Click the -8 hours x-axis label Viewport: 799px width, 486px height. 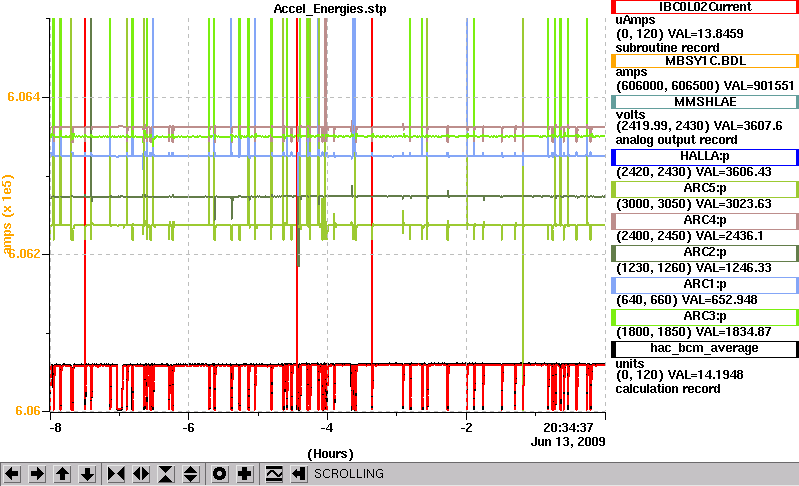click(x=55, y=428)
